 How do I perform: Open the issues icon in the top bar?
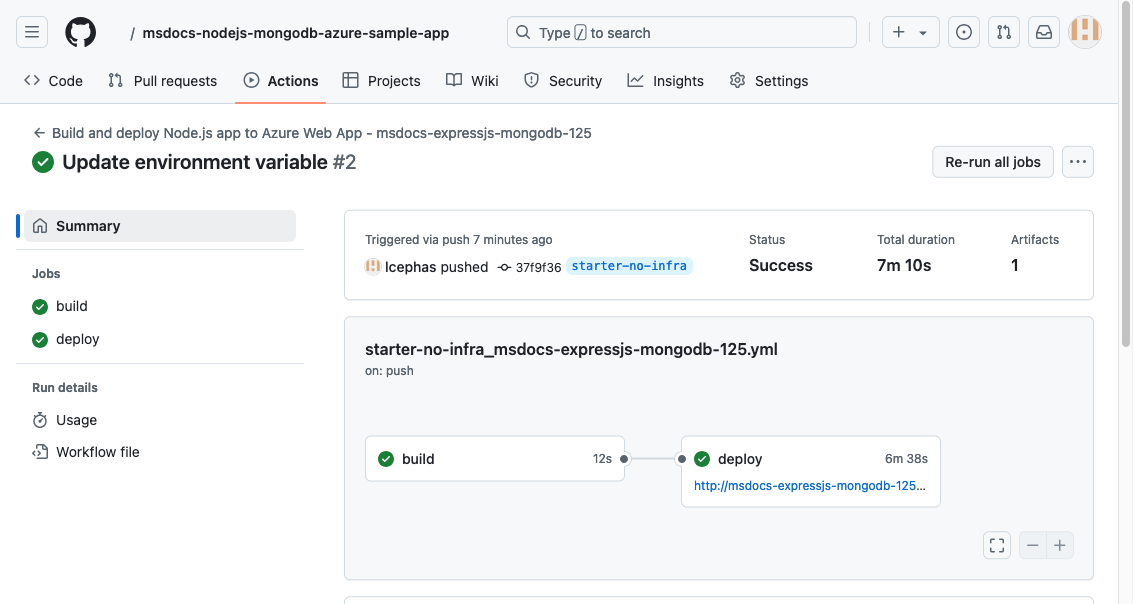click(x=963, y=32)
